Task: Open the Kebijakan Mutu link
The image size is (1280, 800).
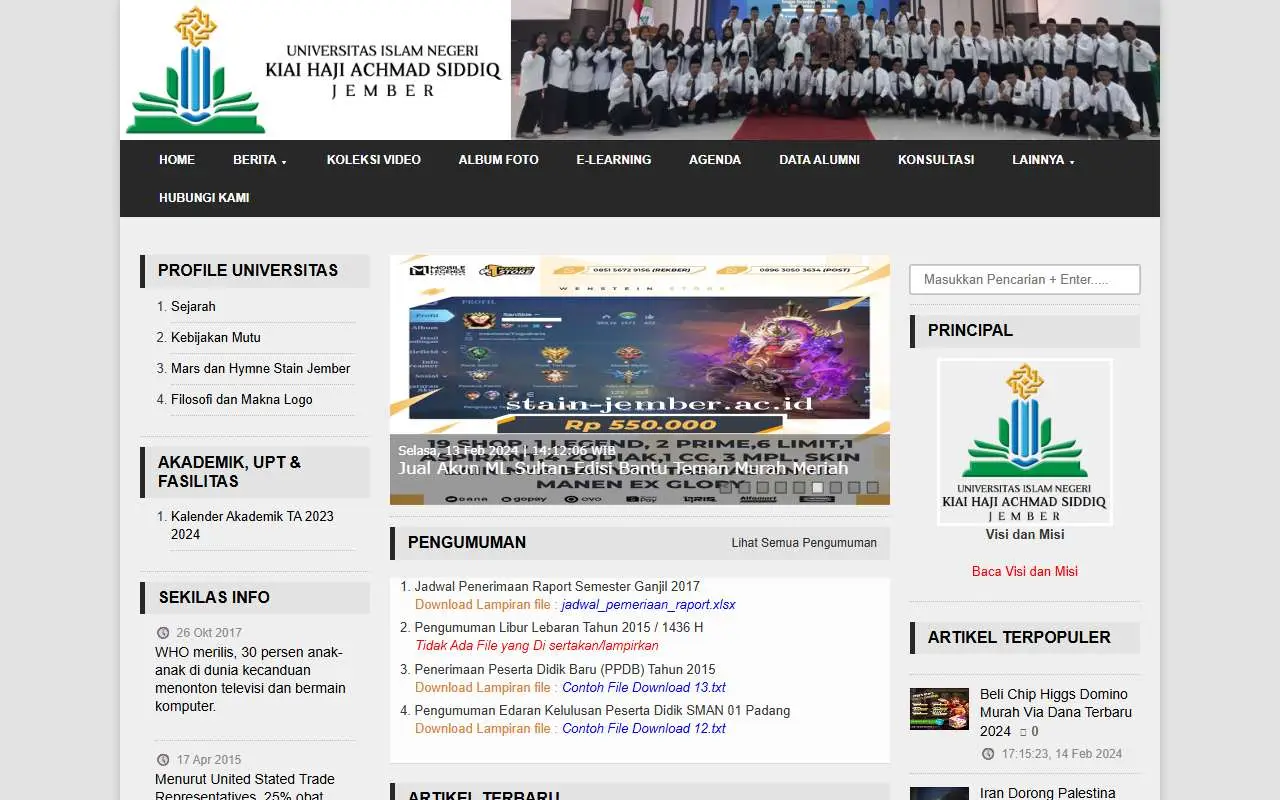Action: 216,338
